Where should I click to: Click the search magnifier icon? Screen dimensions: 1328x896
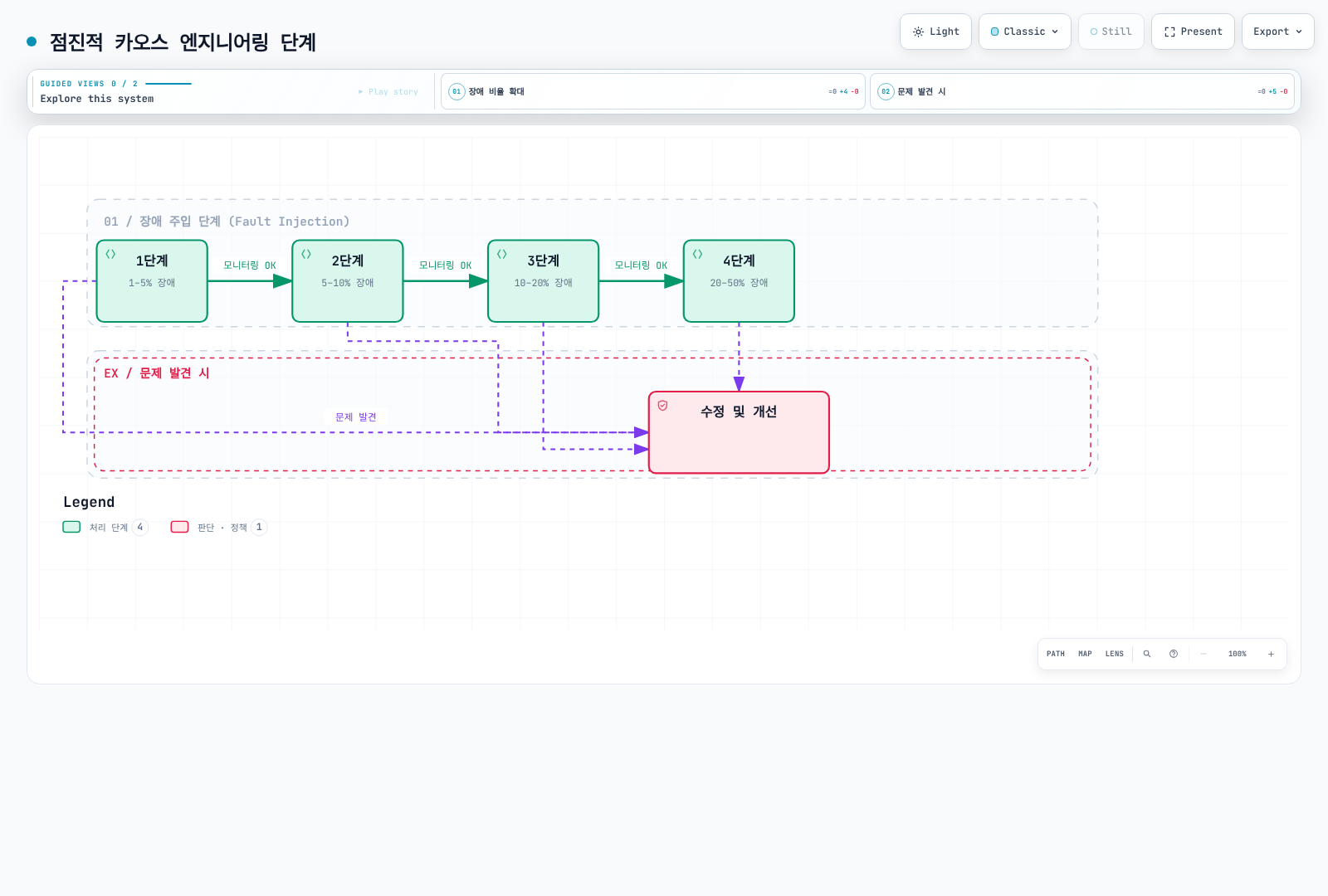tap(1147, 654)
